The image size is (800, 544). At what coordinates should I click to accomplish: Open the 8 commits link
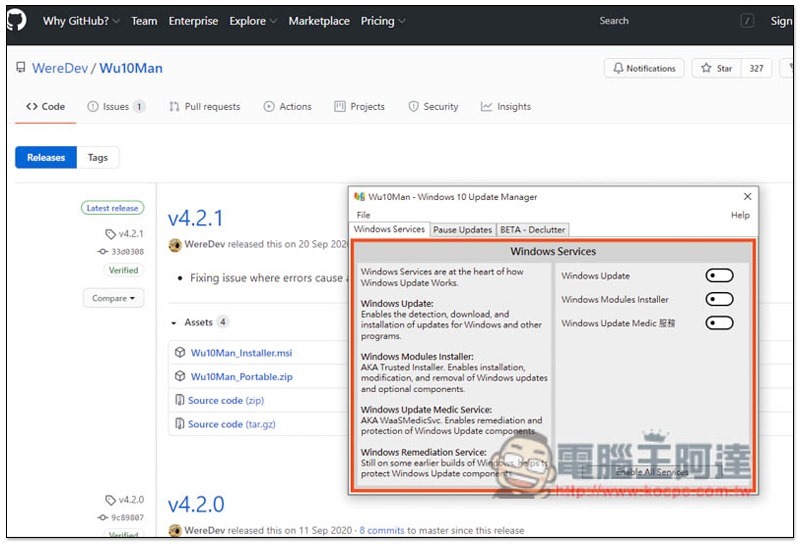click(382, 530)
